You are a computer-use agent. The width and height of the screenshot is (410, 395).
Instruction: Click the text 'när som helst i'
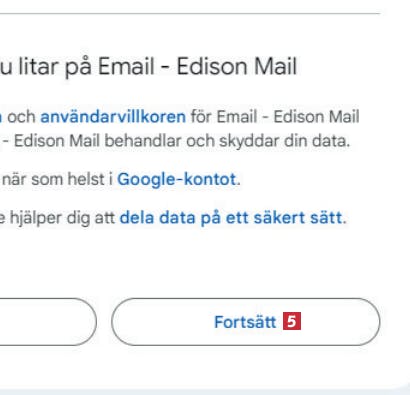coord(57,179)
